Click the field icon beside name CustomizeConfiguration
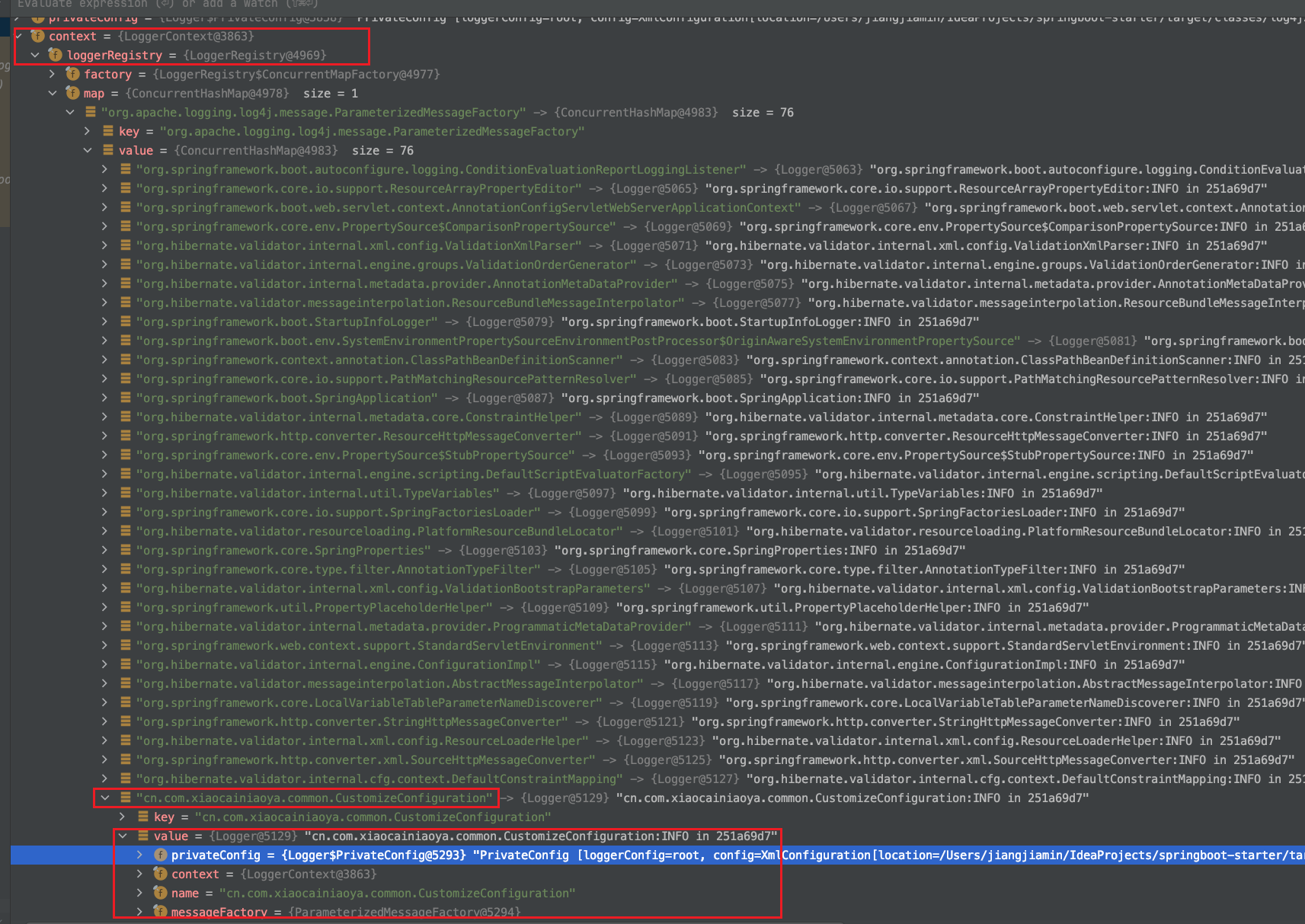1305x924 pixels. [x=160, y=893]
